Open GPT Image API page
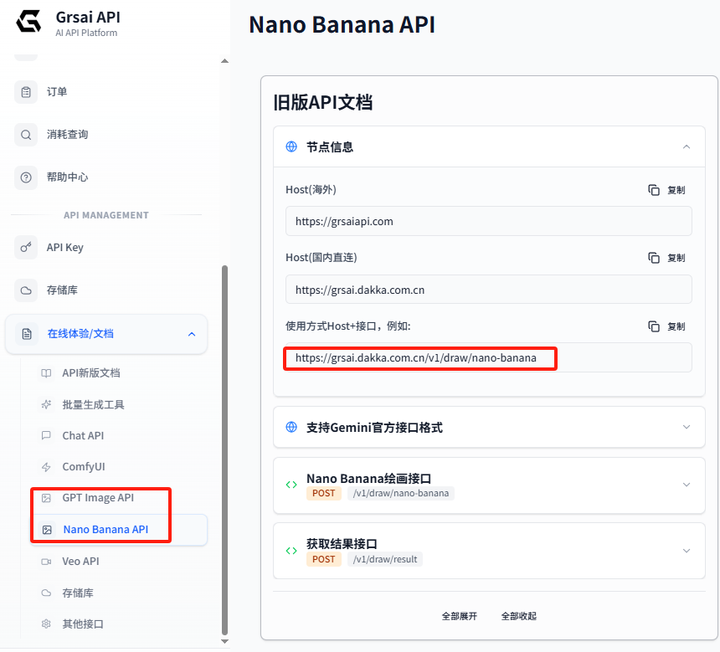Screen dimensions: 720x652 pyautogui.click(x=98, y=498)
